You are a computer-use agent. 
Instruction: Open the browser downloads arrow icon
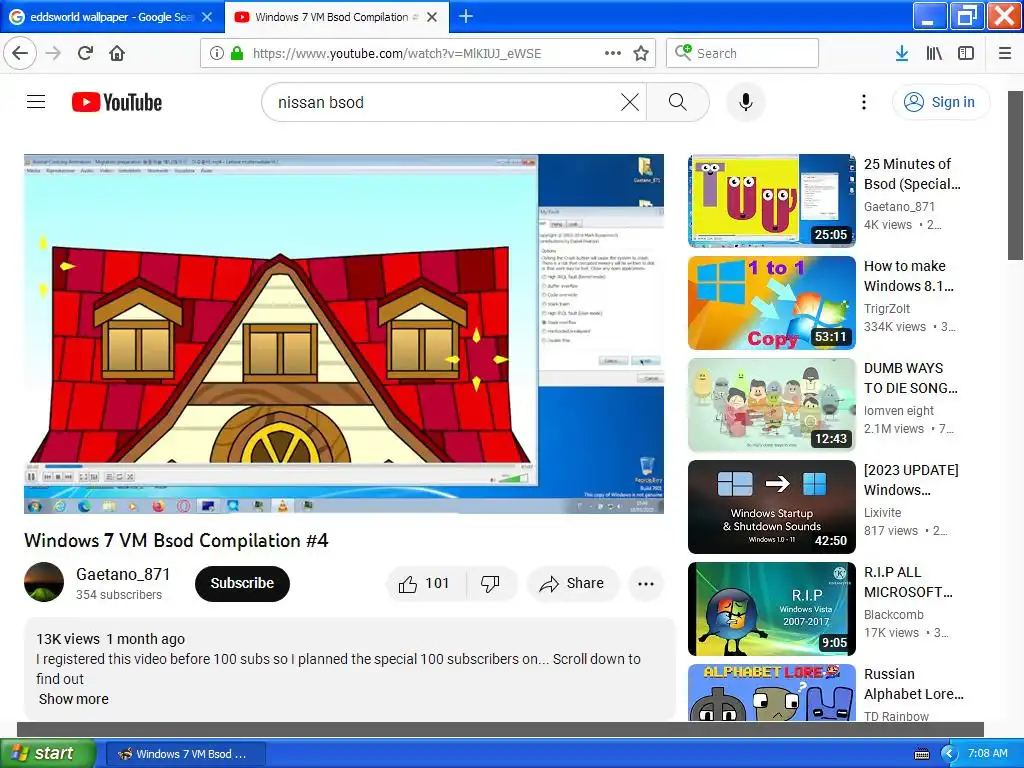(902, 54)
